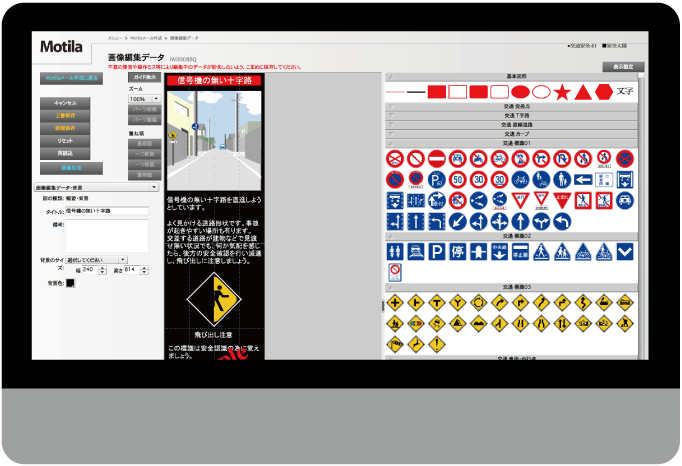
Task: Select the blue straight-ahead arrow round sign
Action: pos(520,221)
